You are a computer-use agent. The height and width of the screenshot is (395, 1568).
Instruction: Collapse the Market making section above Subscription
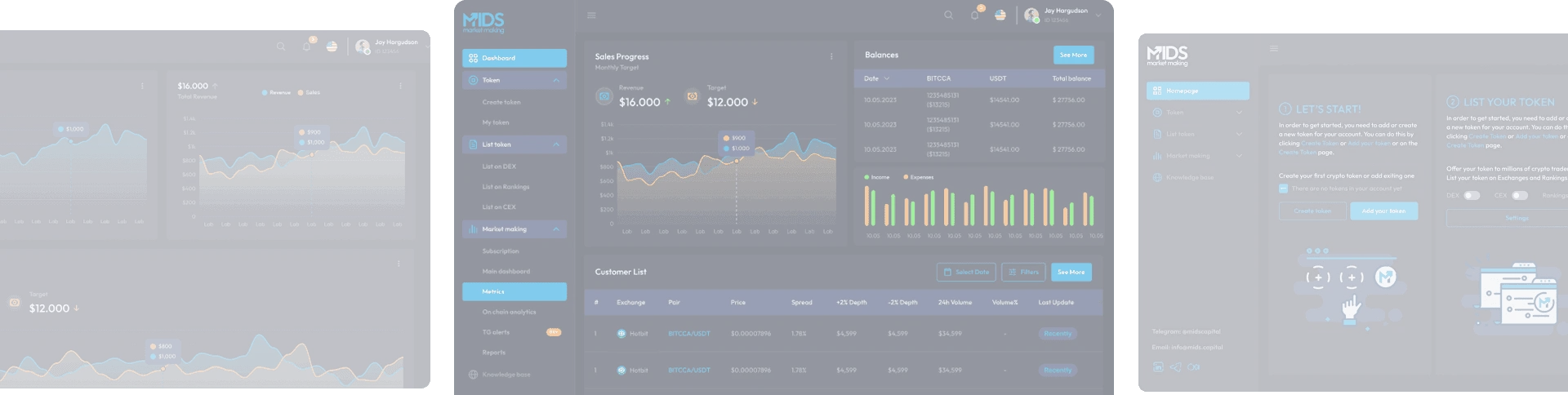point(556,229)
